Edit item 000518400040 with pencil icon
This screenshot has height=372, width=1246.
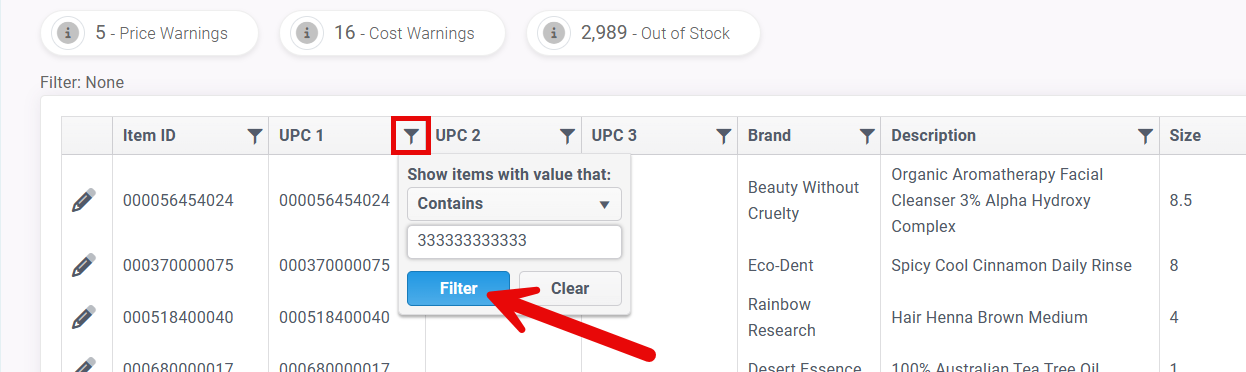point(84,317)
